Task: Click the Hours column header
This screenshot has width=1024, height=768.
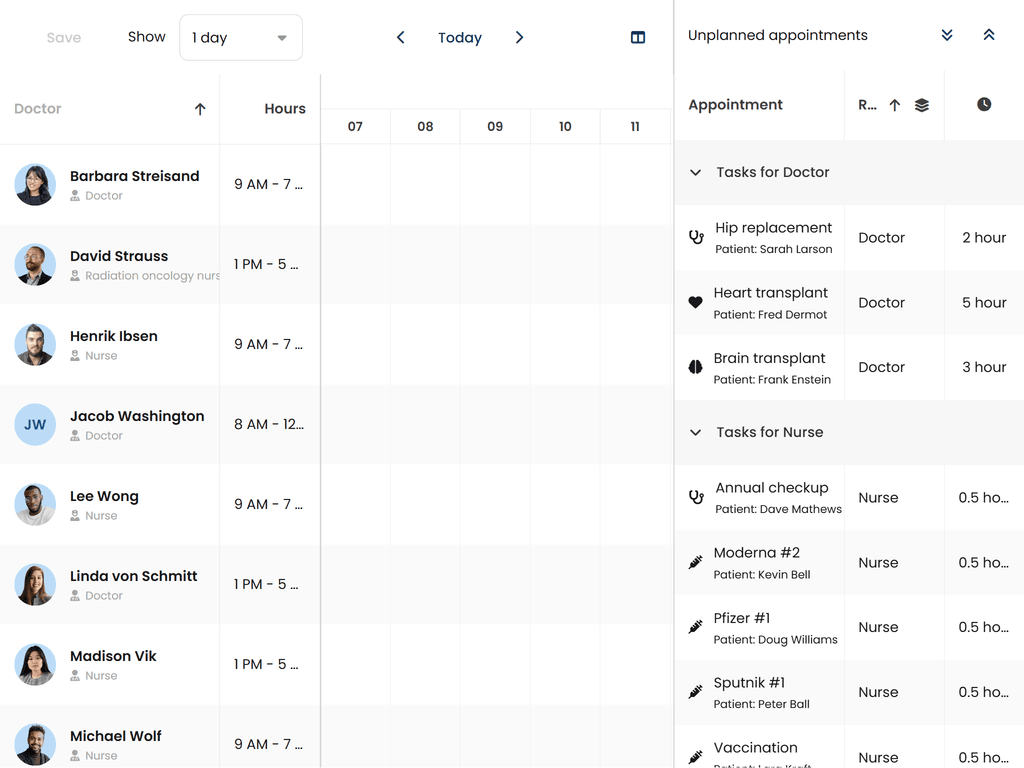Action: pyautogui.click(x=285, y=109)
